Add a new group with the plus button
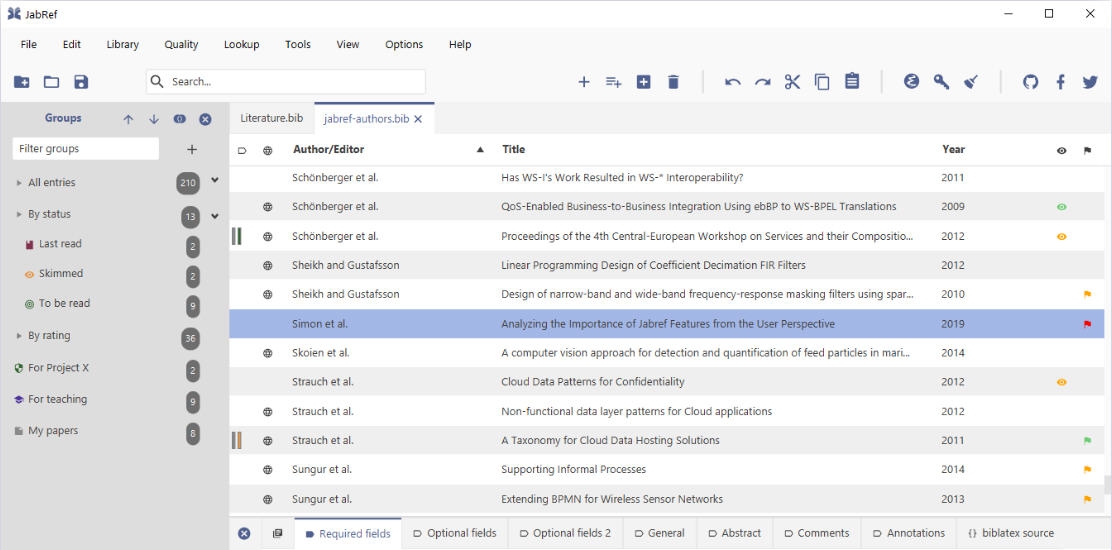Image resolution: width=1112 pixels, height=550 pixels. click(191, 150)
